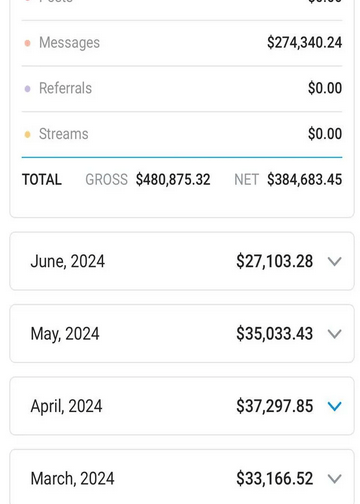Click the $274,340.24 Messages amount
This screenshot has width=360, height=504.
pyautogui.click(x=304, y=43)
